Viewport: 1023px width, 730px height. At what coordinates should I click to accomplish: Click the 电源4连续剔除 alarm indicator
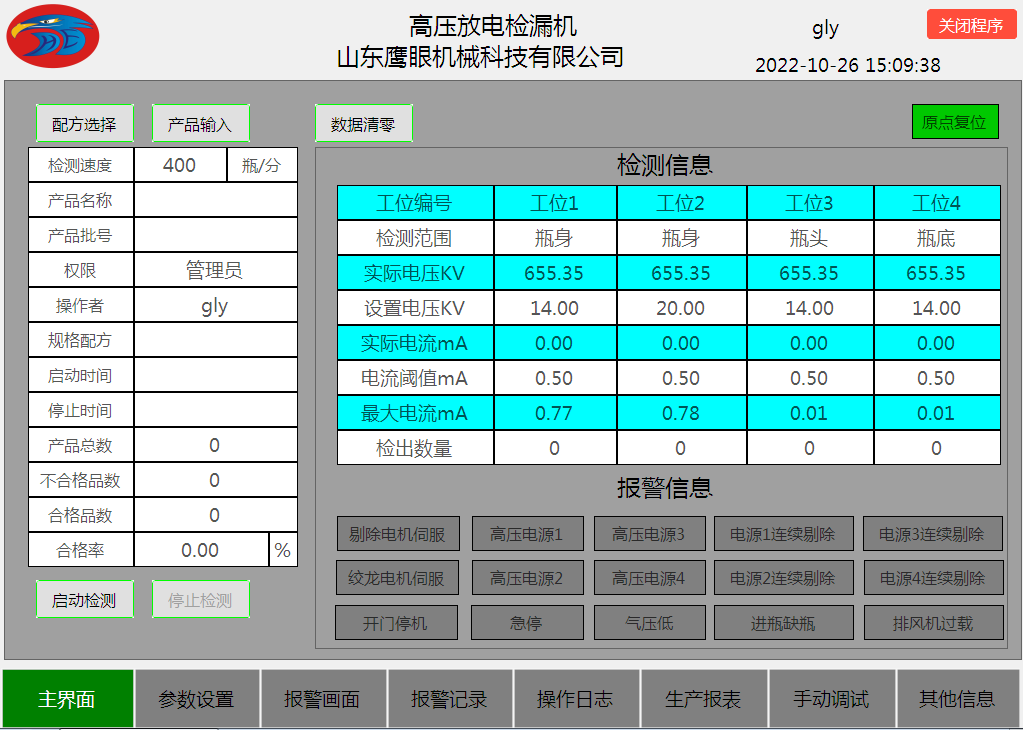tap(934, 577)
